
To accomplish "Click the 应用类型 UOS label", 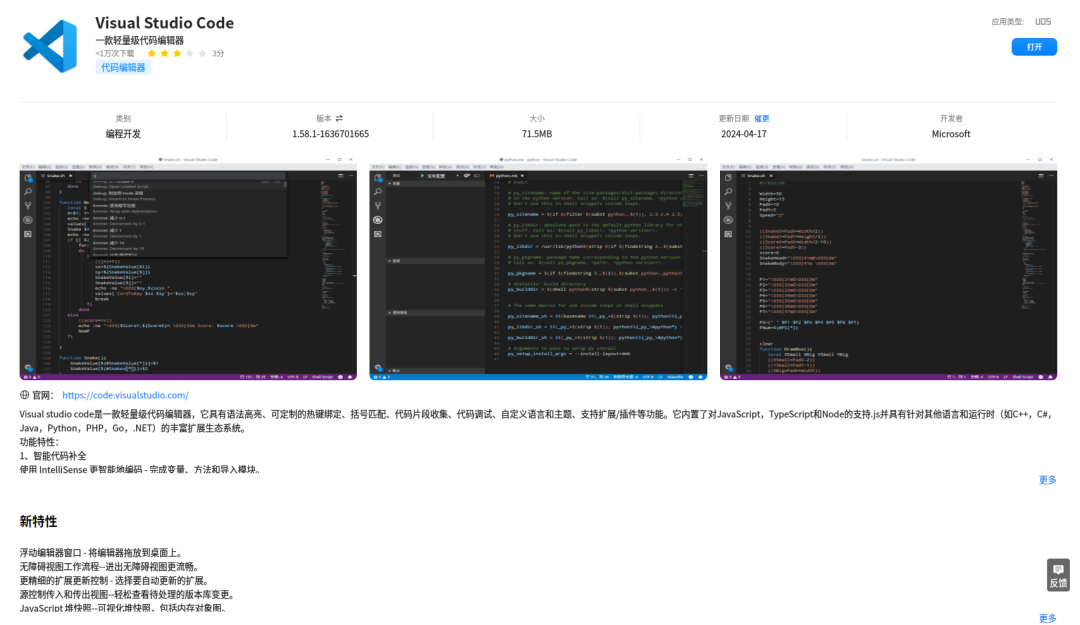I will 1021,21.
